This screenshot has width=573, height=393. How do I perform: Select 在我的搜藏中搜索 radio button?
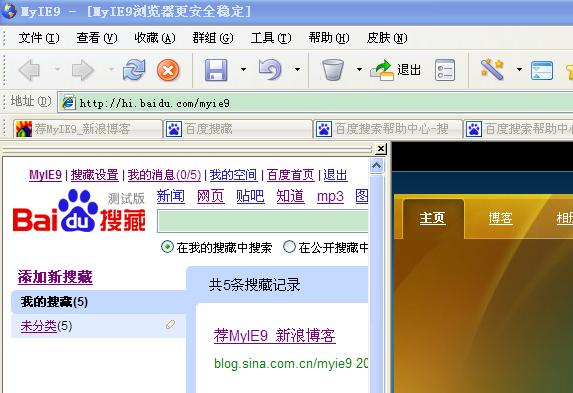167,247
